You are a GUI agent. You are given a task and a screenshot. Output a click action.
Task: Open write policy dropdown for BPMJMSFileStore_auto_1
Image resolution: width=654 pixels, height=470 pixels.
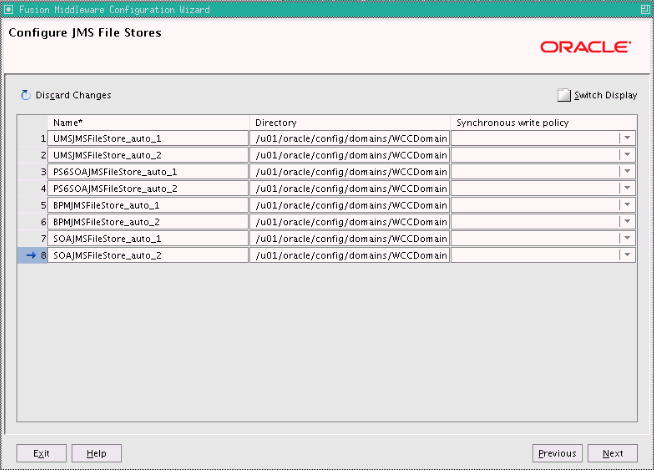pyautogui.click(x=627, y=205)
